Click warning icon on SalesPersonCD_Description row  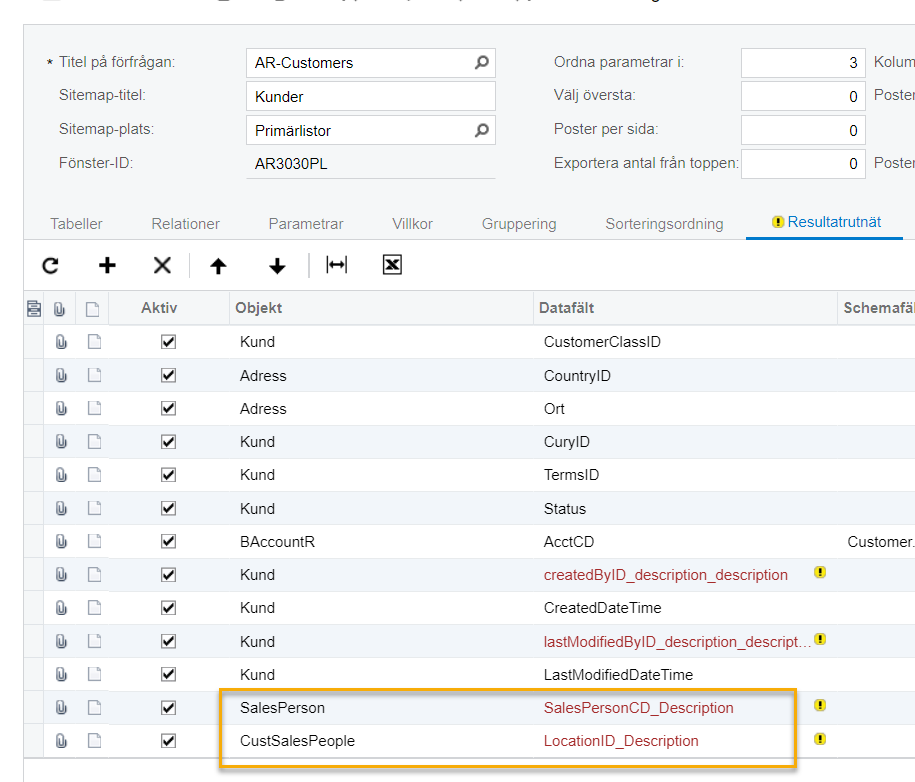pyautogui.click(x=820, y=706)
